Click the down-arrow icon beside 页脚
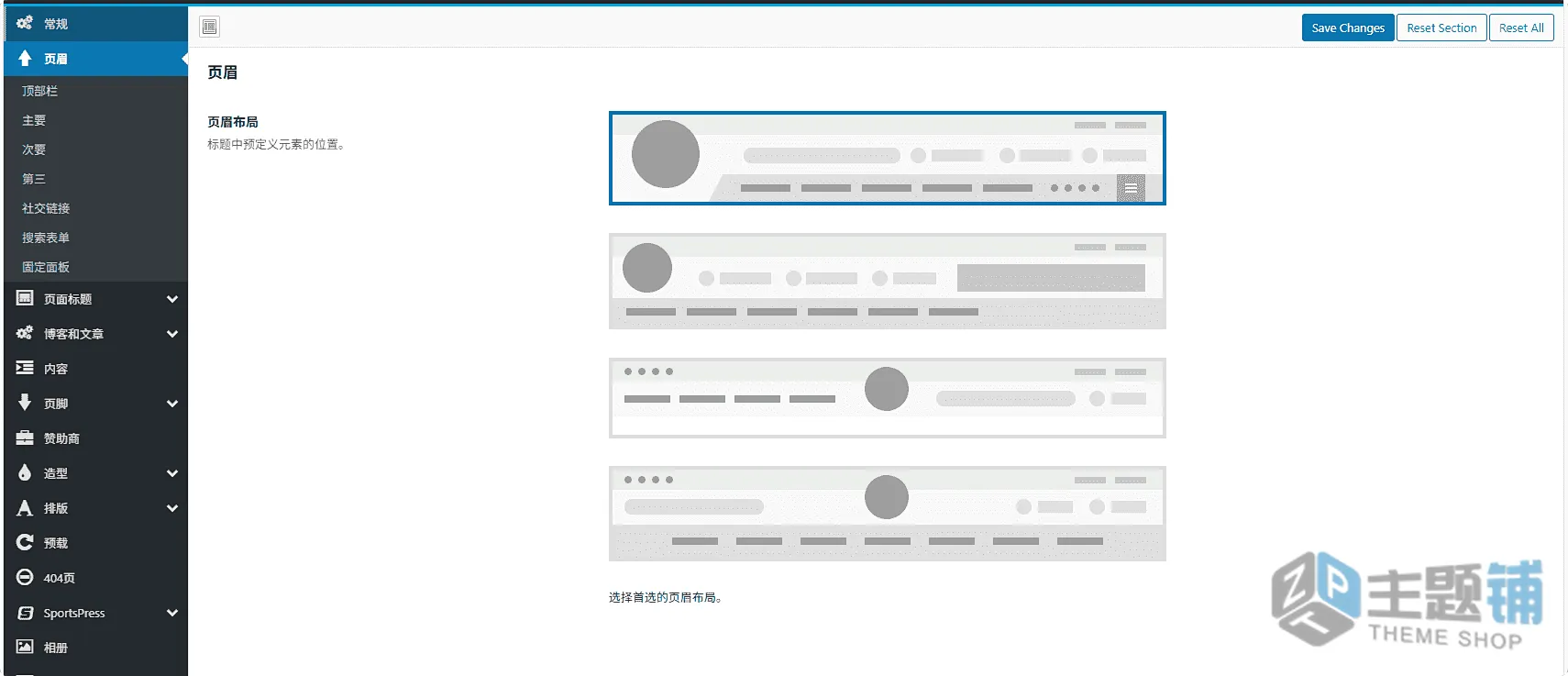 coord(25,403)
